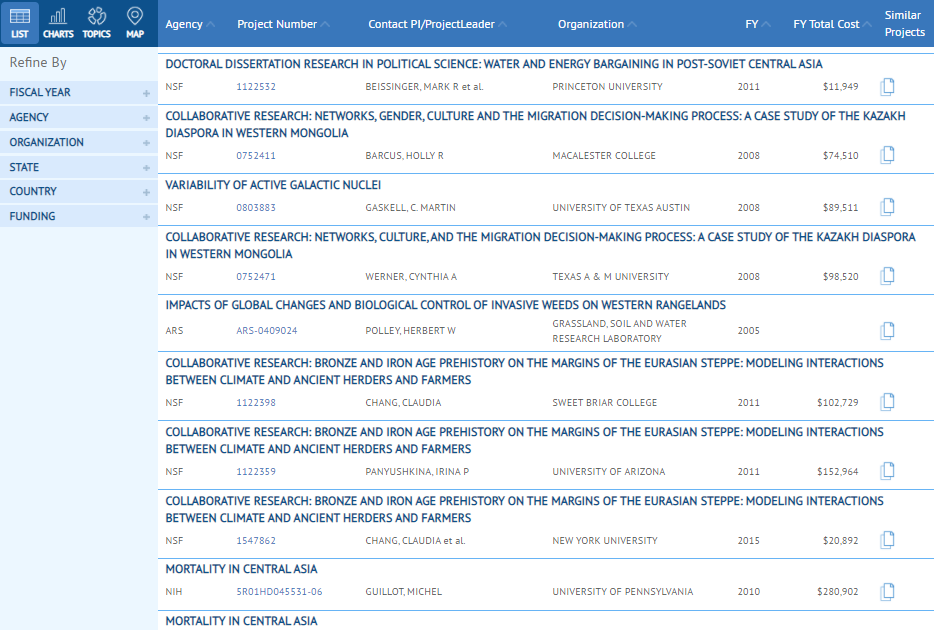
Task: Click PI name Polley, Herbert W
Action: coord(410,331)
